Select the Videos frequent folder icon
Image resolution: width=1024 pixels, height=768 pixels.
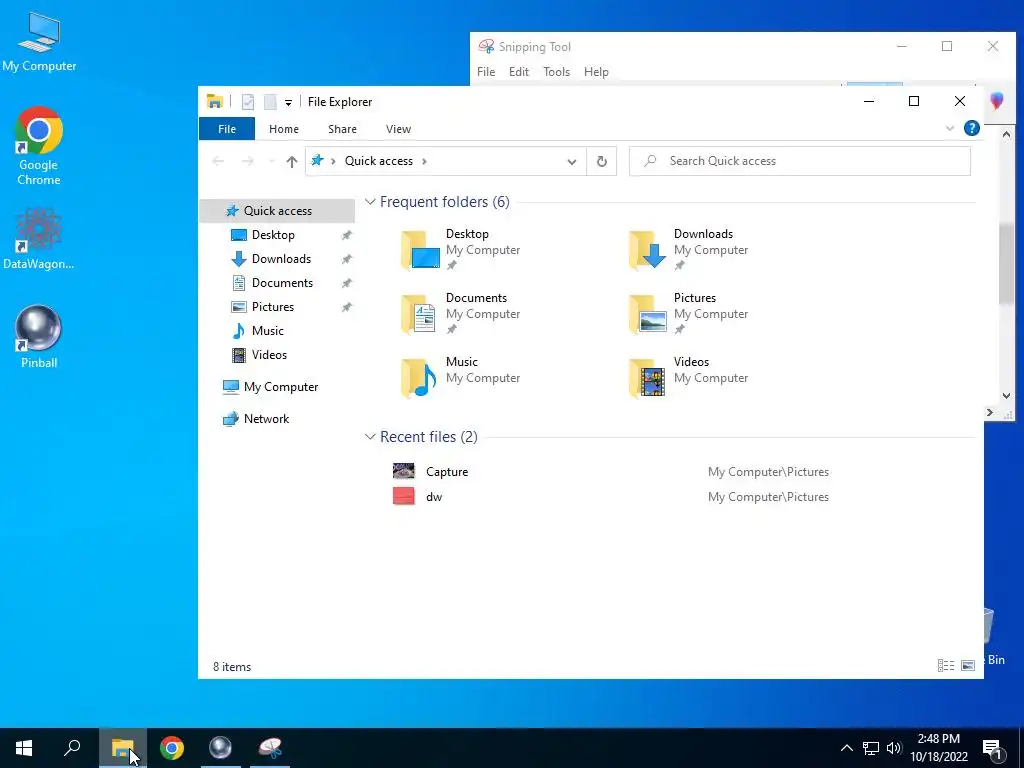coord(648,378)
